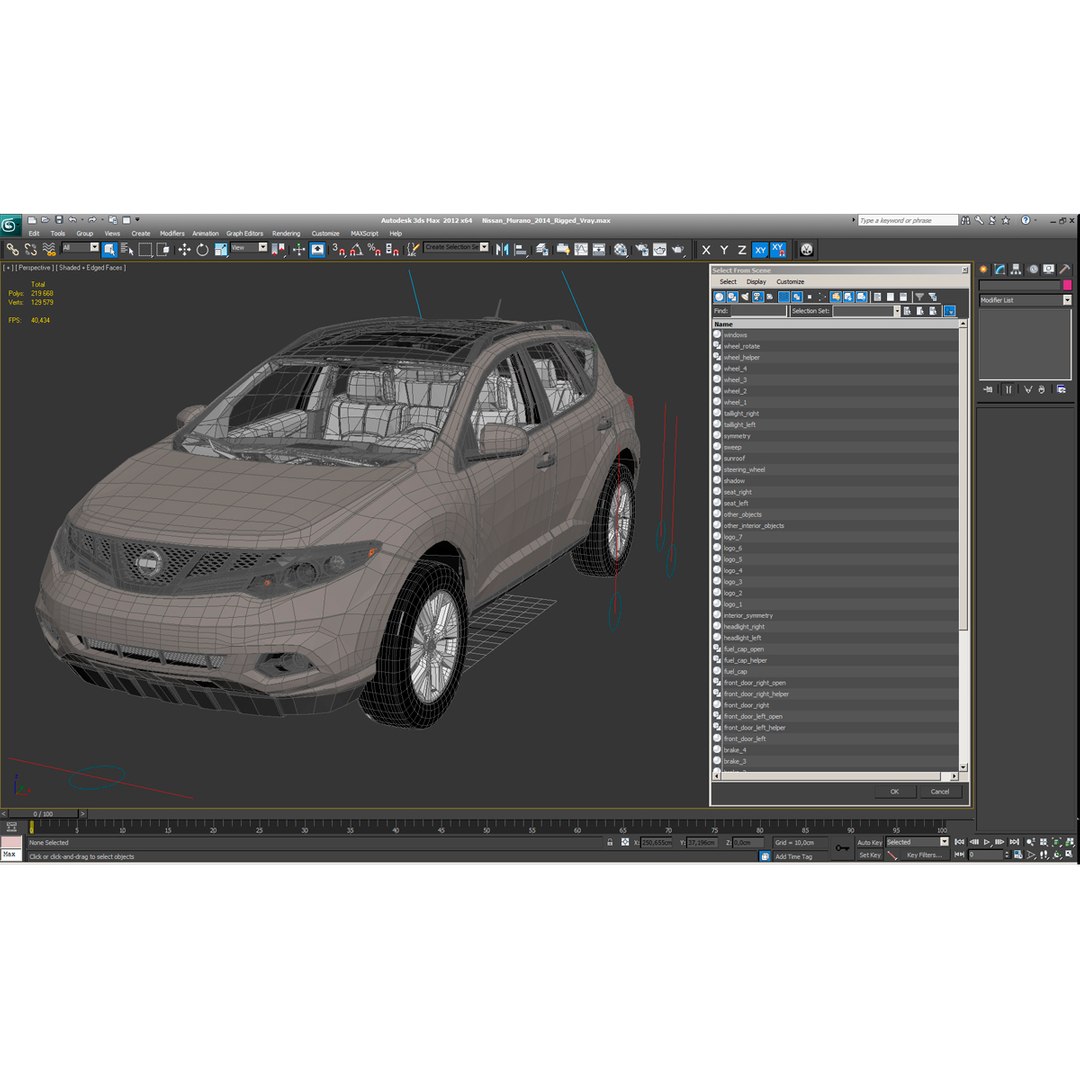Open the selection filter All dropdown
The image size is (1080, 1080).
81,247
